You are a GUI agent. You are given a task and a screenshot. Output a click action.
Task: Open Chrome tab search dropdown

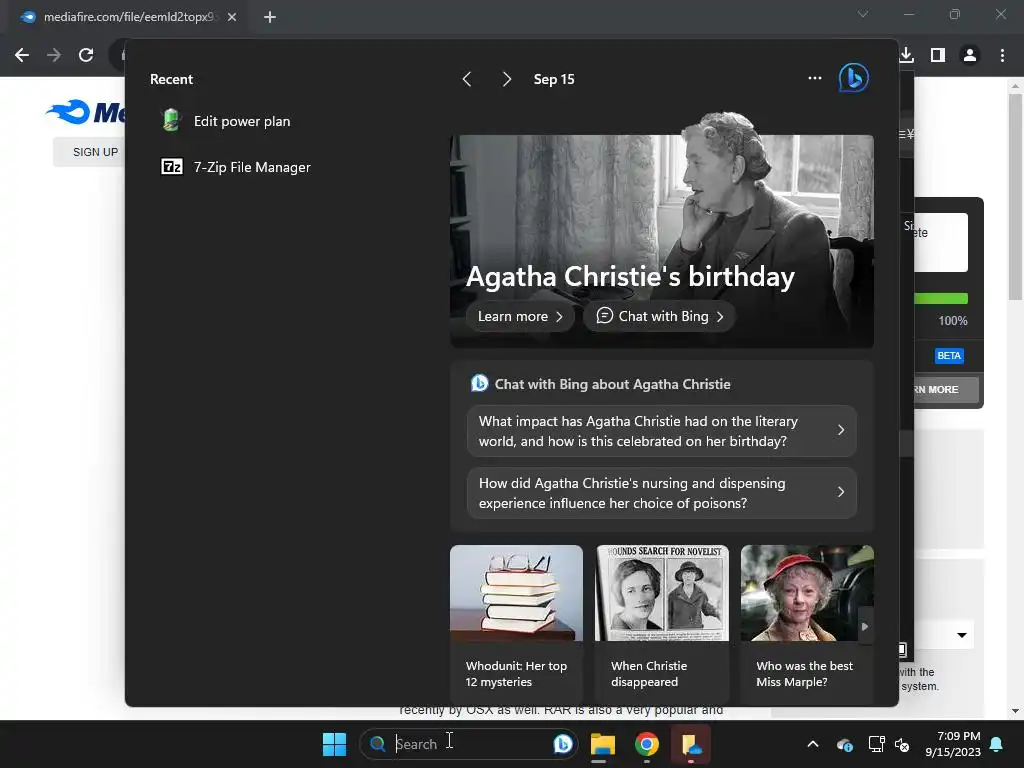click(x=863, y=14)
